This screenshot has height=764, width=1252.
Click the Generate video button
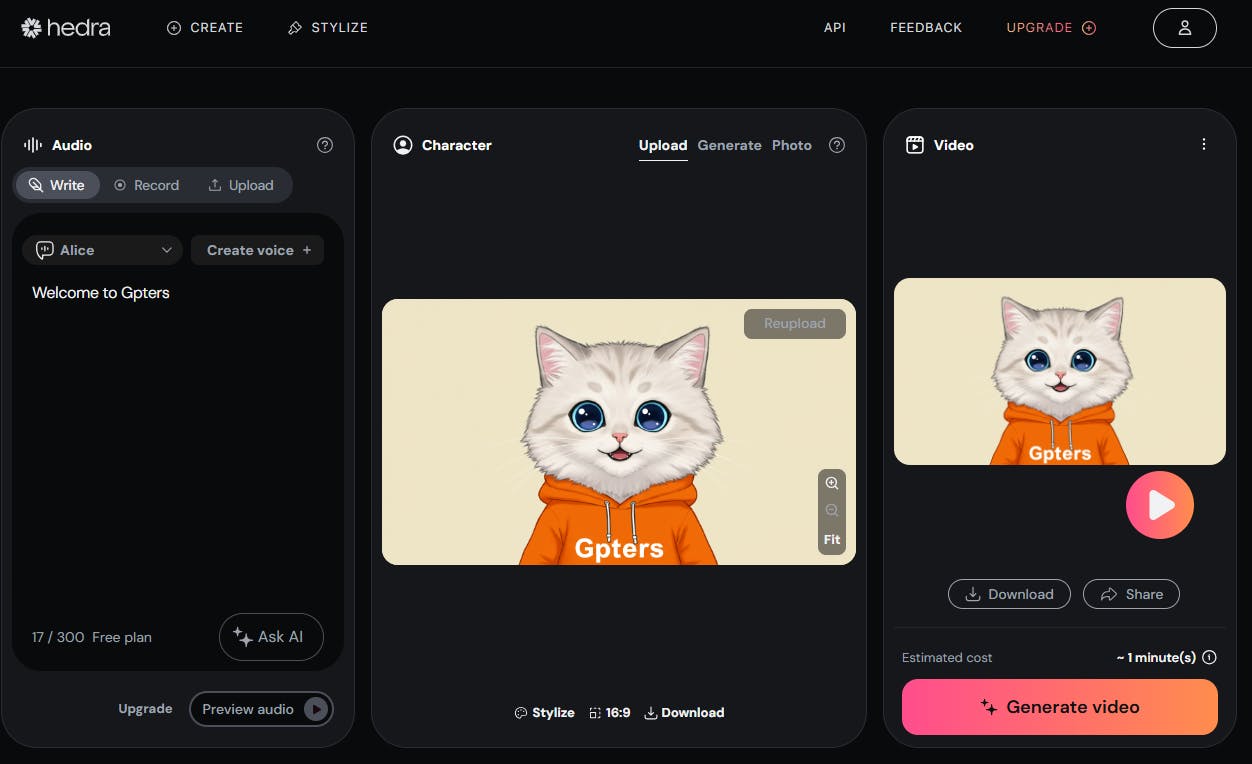(x=1060, y=707)
